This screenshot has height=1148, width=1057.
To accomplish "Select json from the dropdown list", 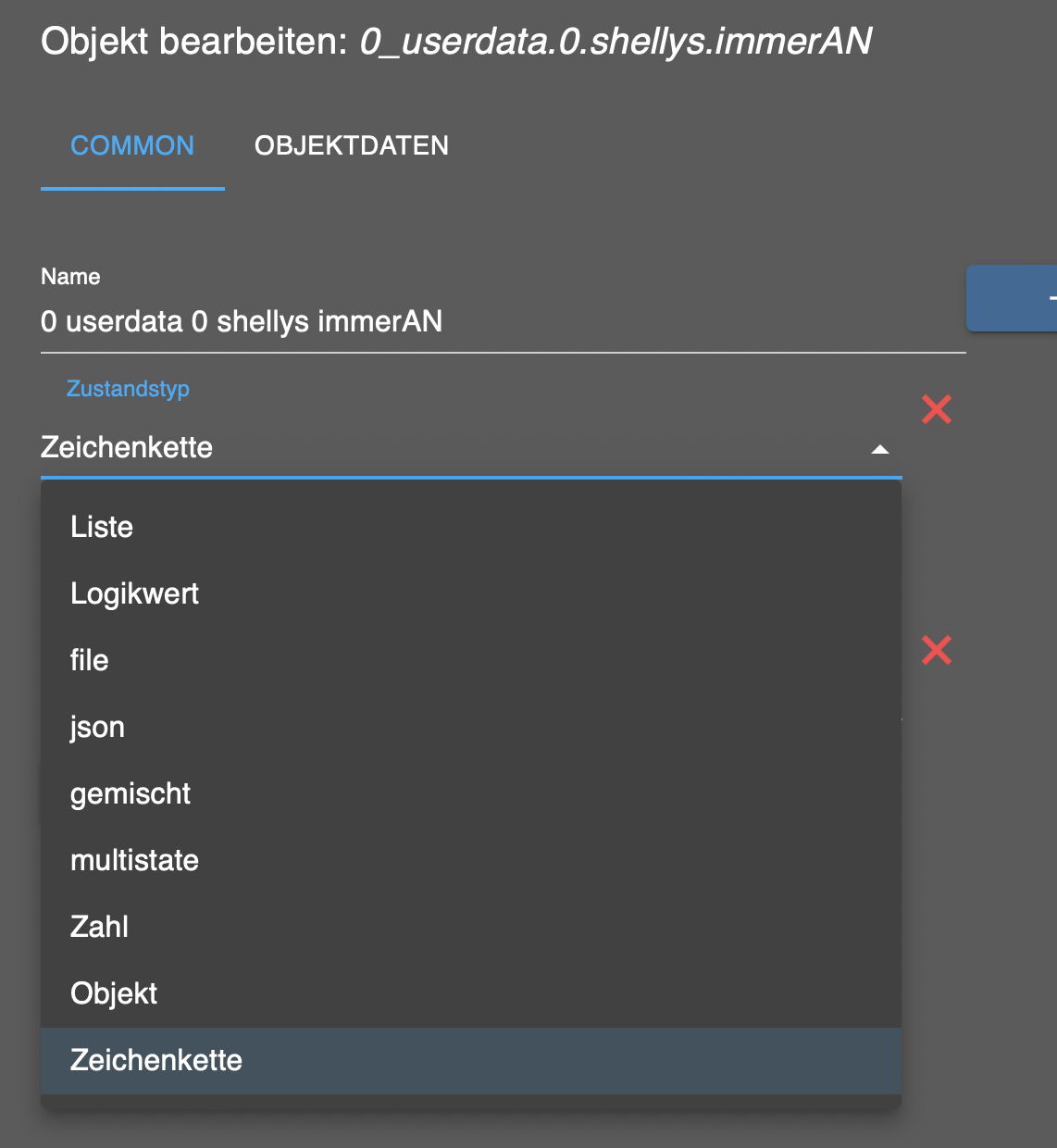I will pyautogui.click(x=97, y=728).
